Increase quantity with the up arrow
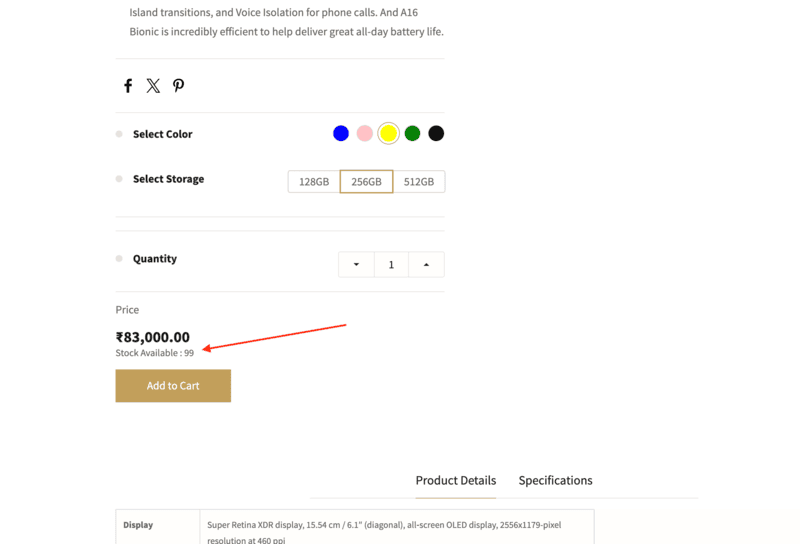The width and height of the screenshot is (800, 544). [426, 265]
